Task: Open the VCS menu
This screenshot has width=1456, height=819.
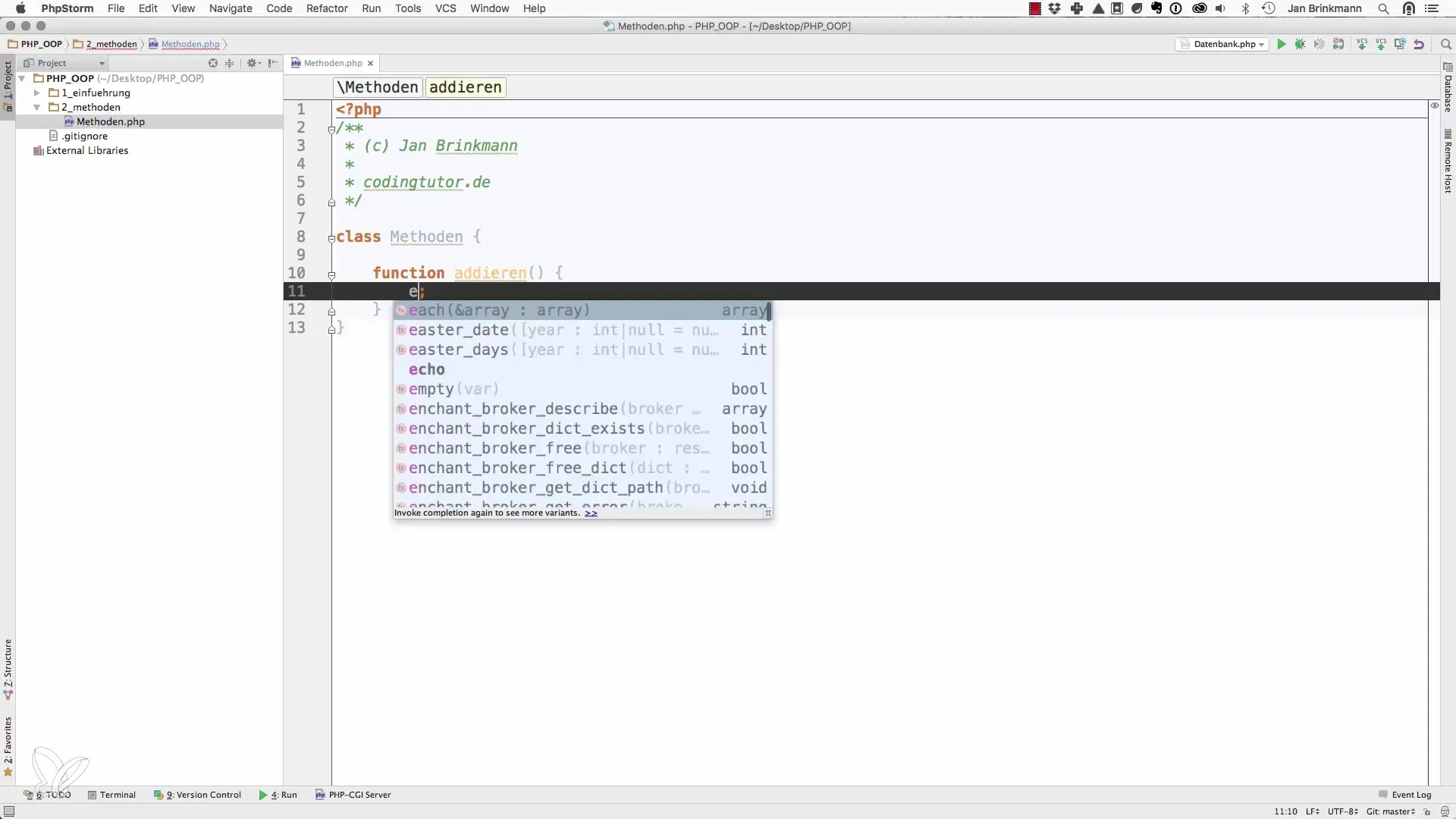Action: pyautogui.click(x=446, y=8)
